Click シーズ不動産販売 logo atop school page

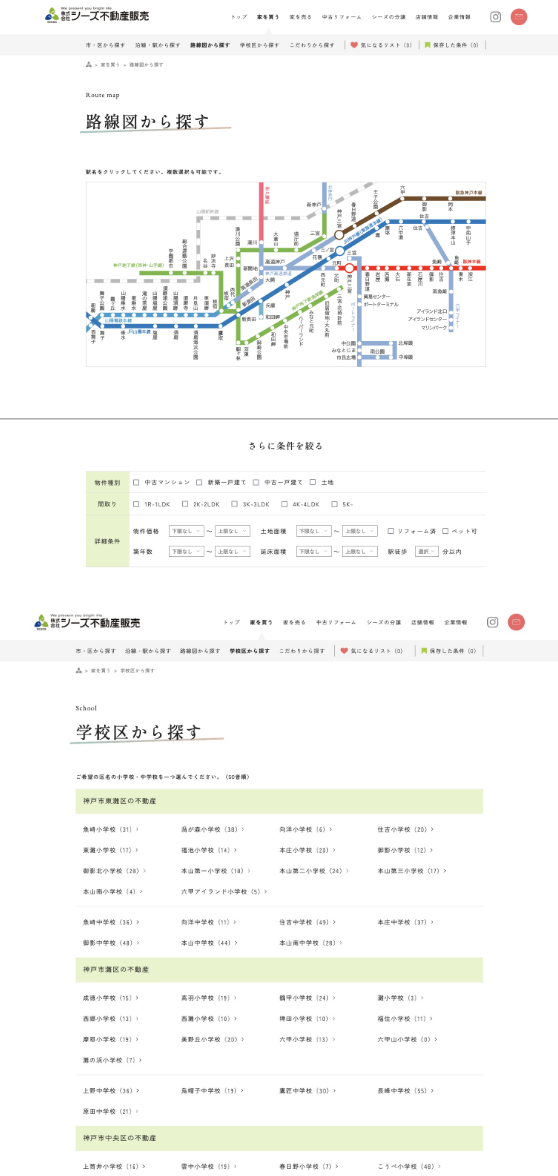[87, 622]
